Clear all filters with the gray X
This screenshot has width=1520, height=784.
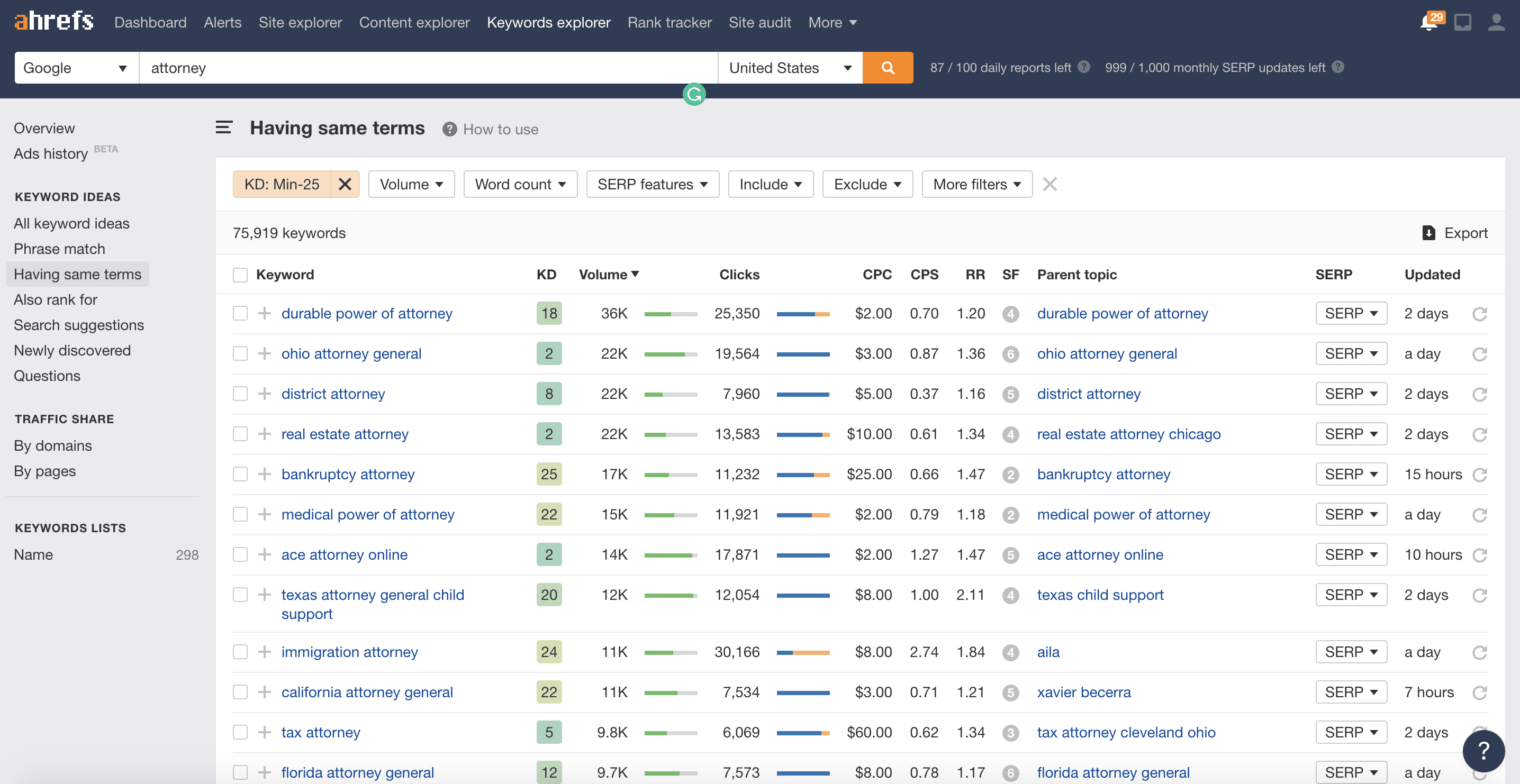point(1049,184)
